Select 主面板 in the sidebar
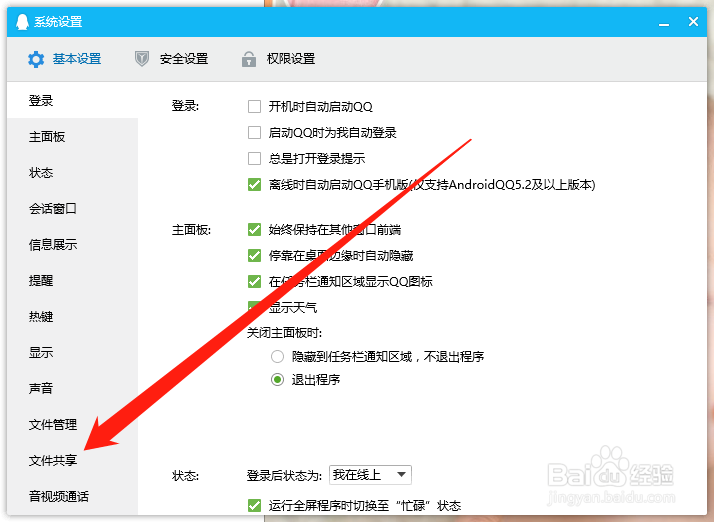Screen dimensions: 714x522 coord(72,137)
